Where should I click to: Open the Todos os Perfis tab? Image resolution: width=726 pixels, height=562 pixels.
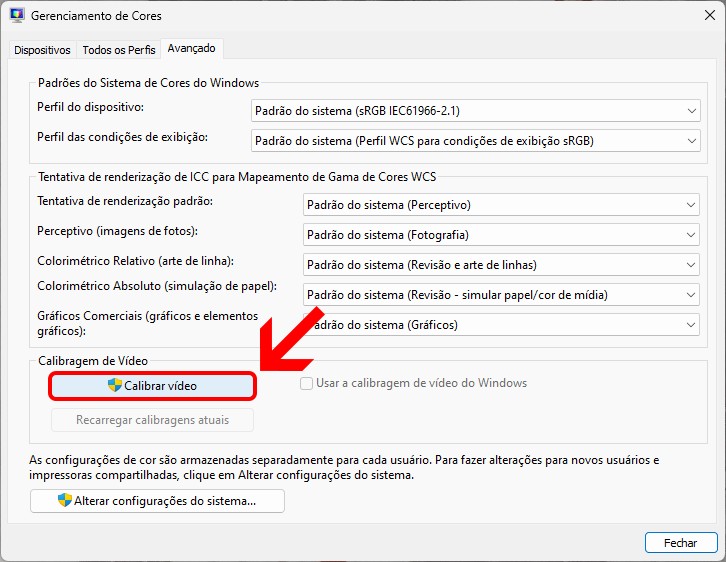pyautogui.click(x=119, y=50)
